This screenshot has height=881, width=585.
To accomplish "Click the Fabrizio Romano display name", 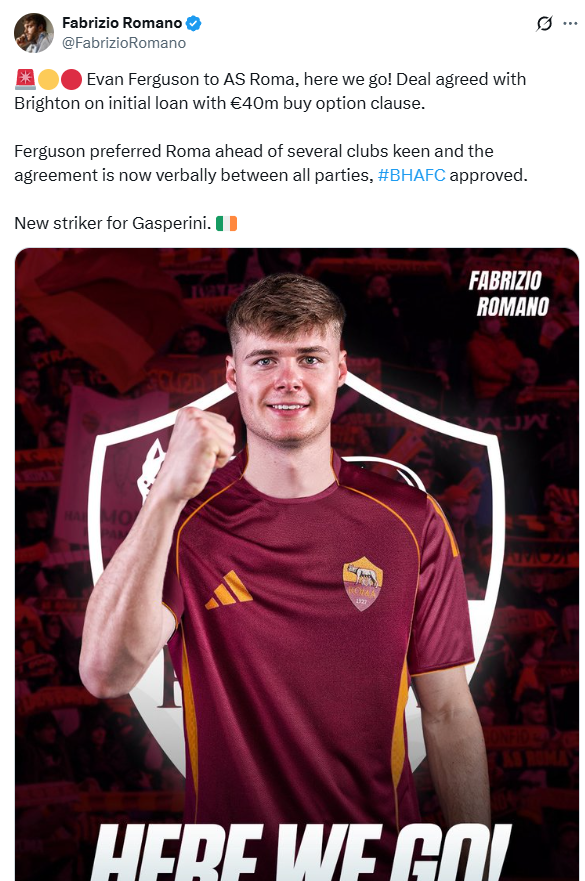I will pos(122,23).
